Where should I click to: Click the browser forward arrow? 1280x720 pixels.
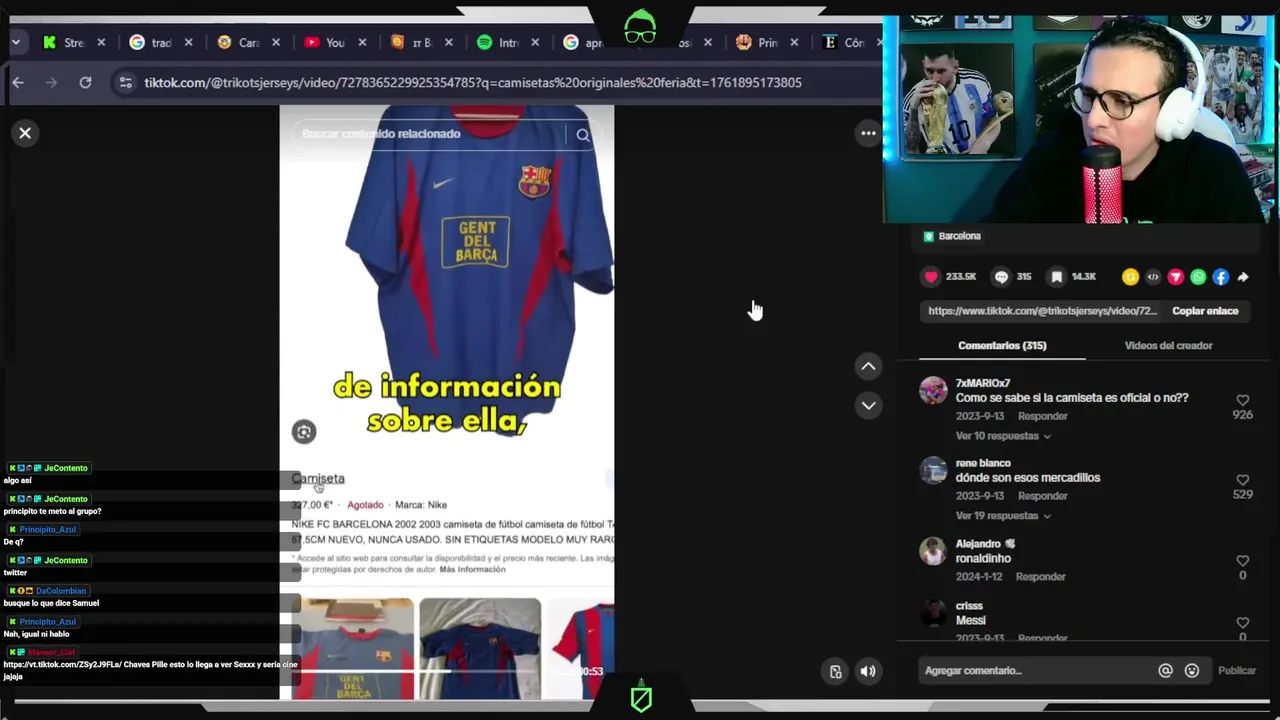click(x=52, y=82)
